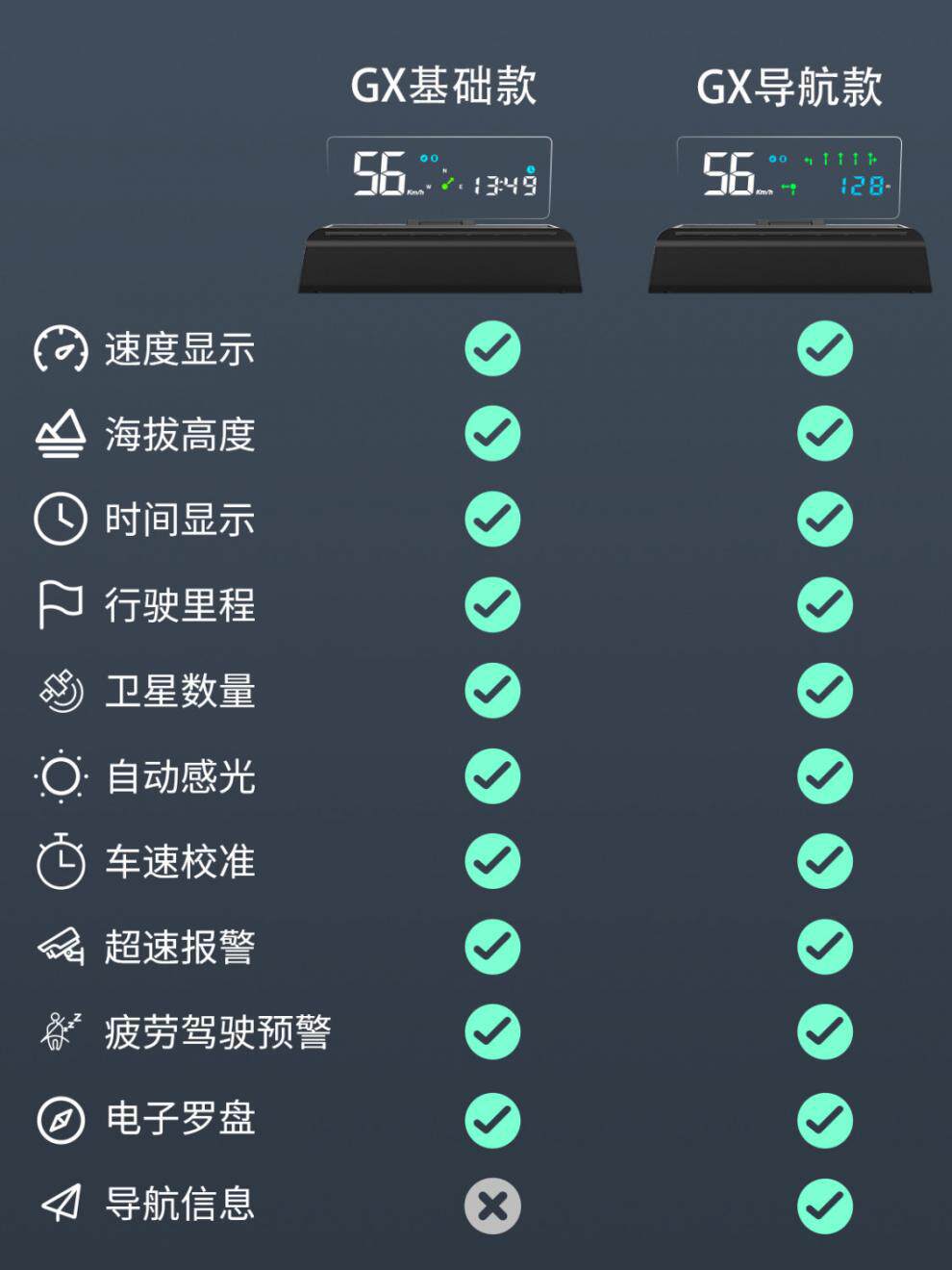Click the speed camera icon for 超速报警
Screen dimensions: 952x1270
pos(61,946)
